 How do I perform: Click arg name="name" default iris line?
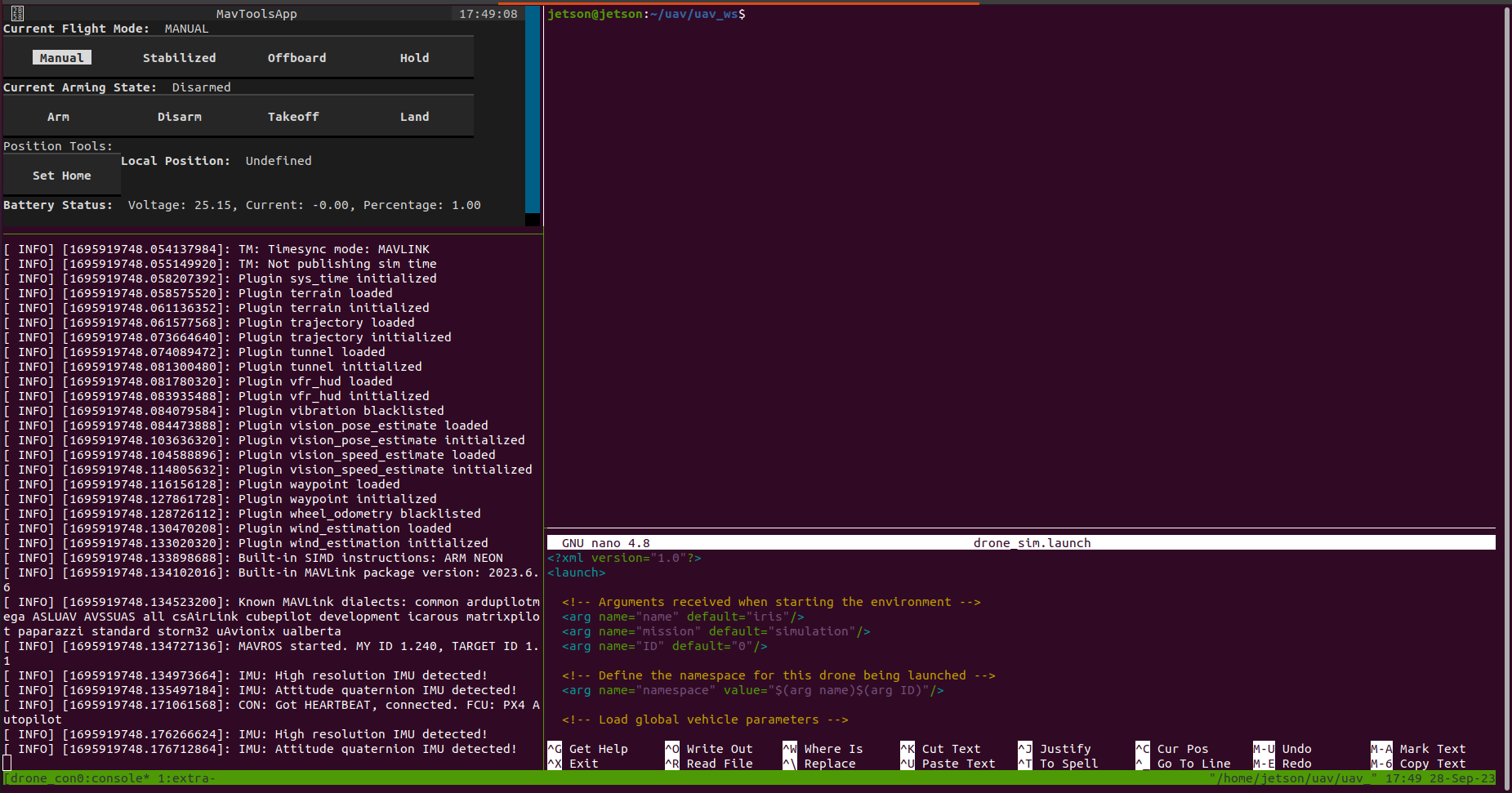(683, 617)
